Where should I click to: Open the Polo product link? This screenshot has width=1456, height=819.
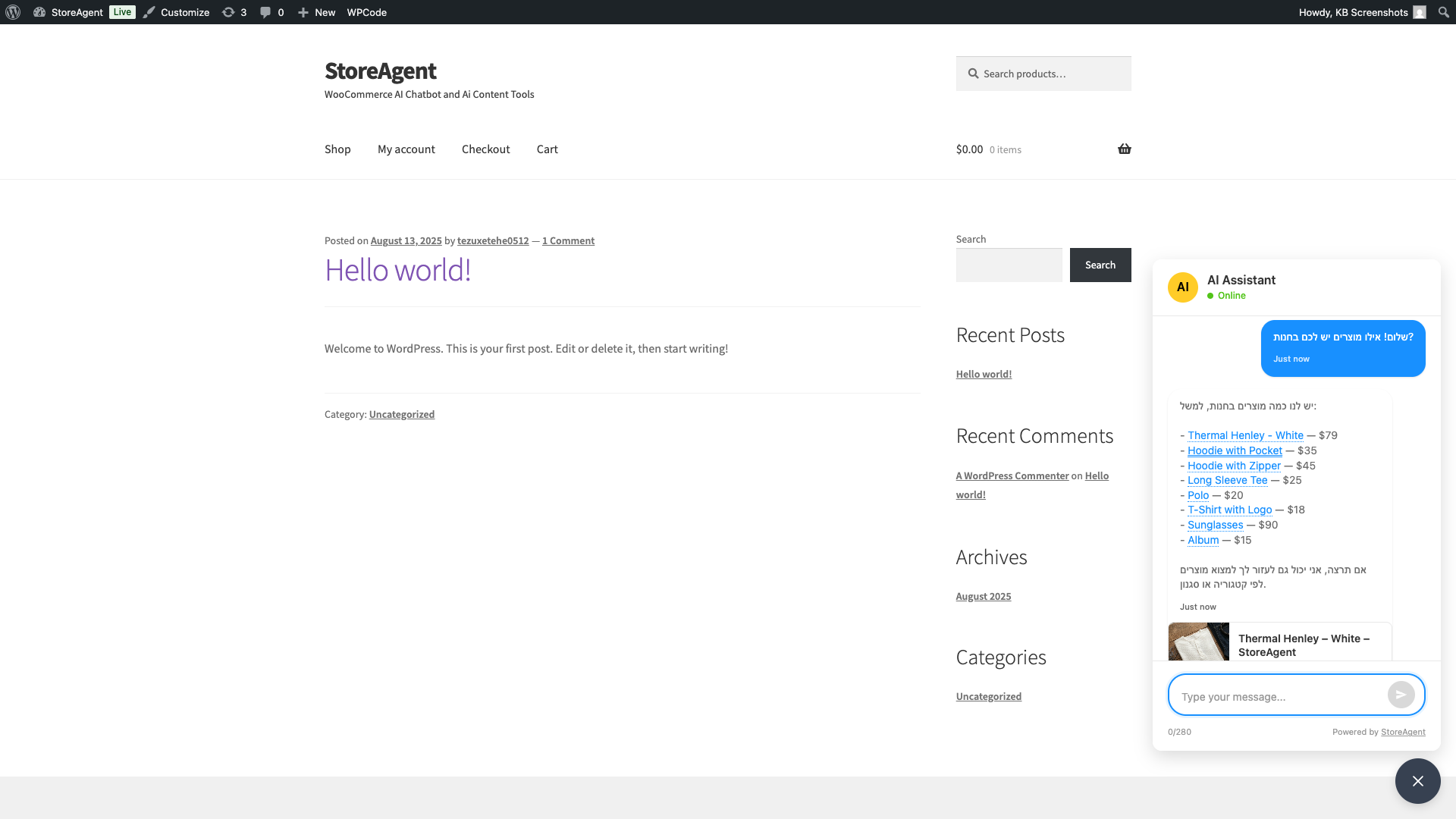(x=1198, y=495)
